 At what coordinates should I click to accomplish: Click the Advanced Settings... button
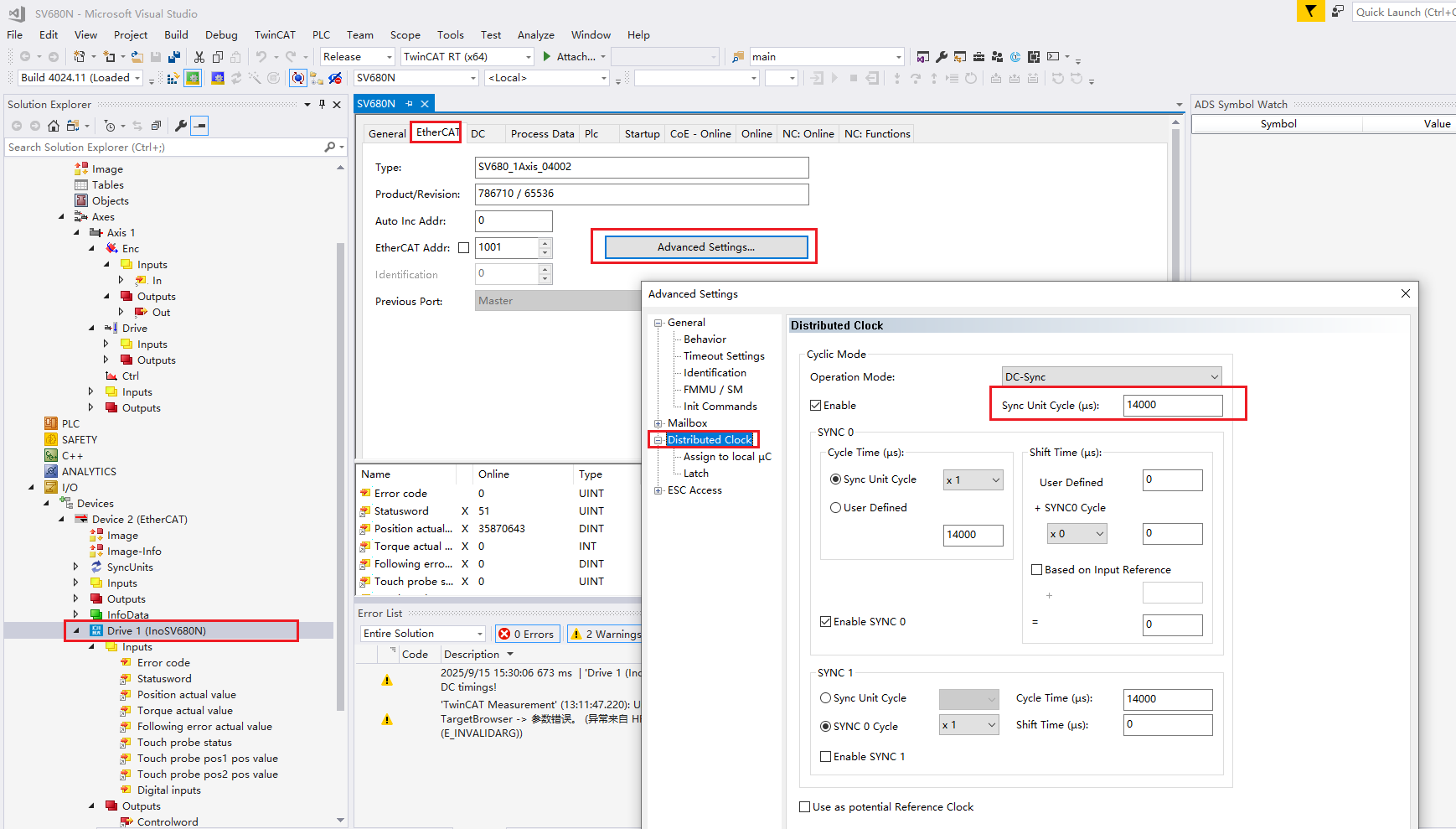tap(706, 247)
